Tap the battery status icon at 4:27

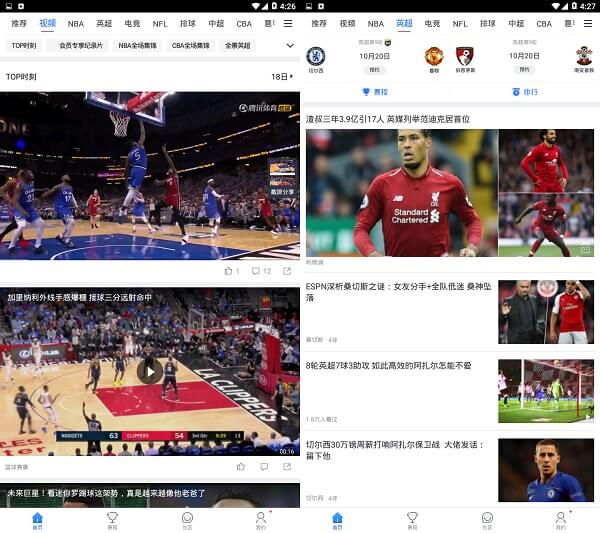[x=574, y=6]
